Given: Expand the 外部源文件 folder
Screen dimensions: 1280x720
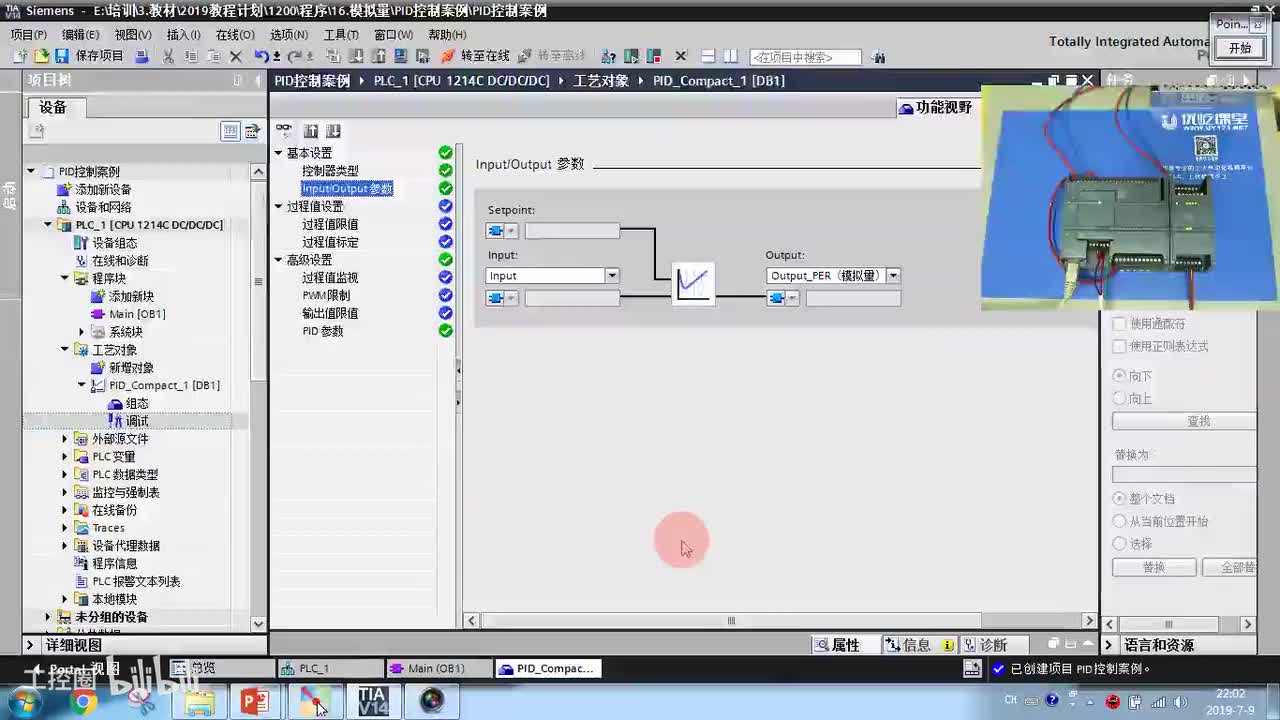Looking at the screenshot, I should point(65,439).
